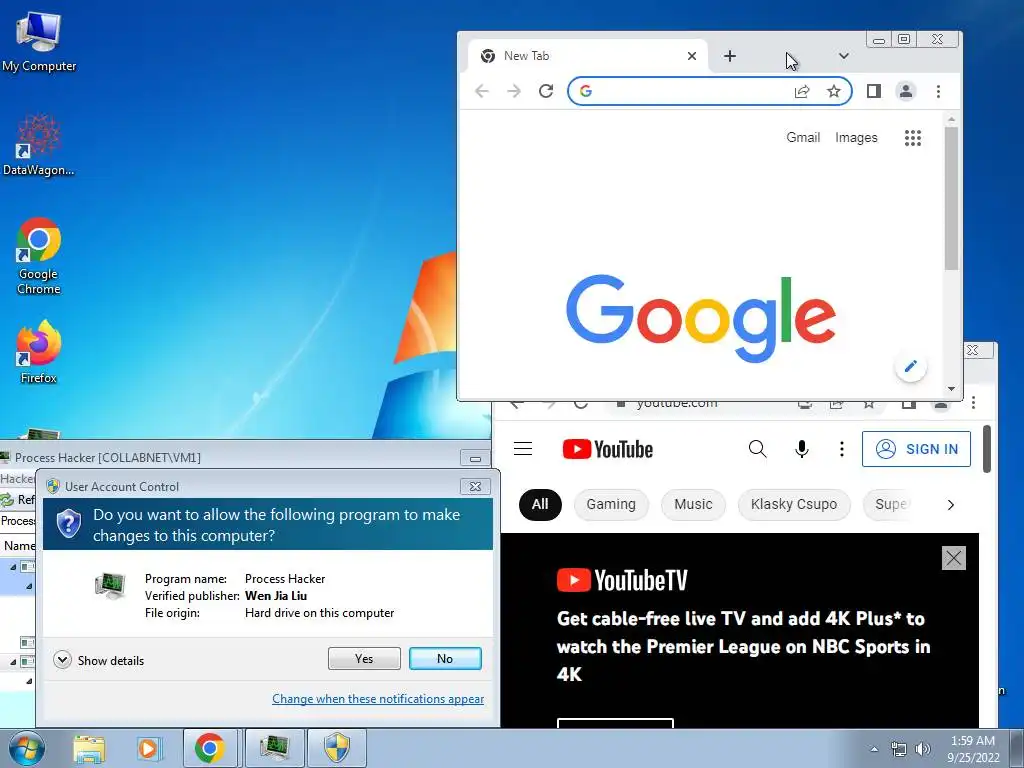The width and height of the screenshot is (1024, 768).
Task: Share this page icon in address bar
Action: [802, 91]
